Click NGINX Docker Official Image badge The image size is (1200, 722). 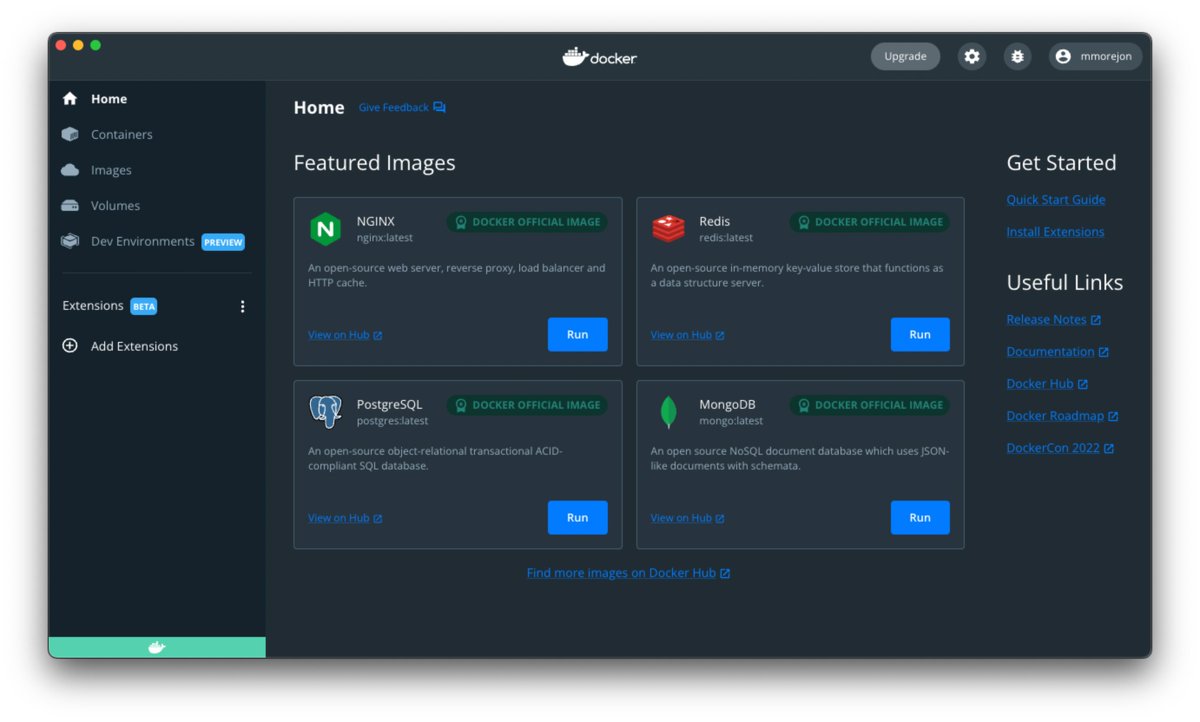click(x=527, y=222)
